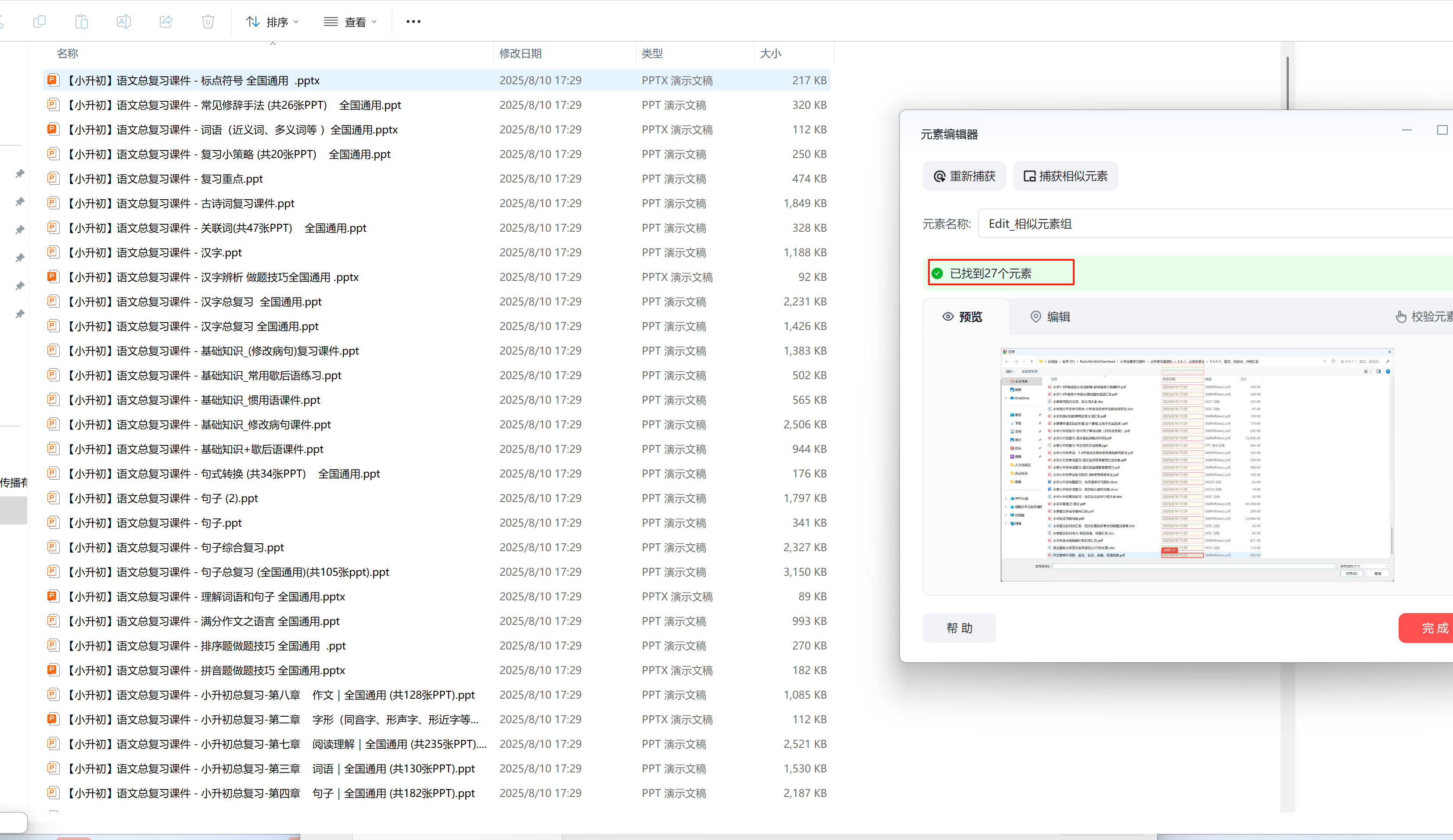
Task: Click the paste icon in the toolbar
Action: coord(81,22)
